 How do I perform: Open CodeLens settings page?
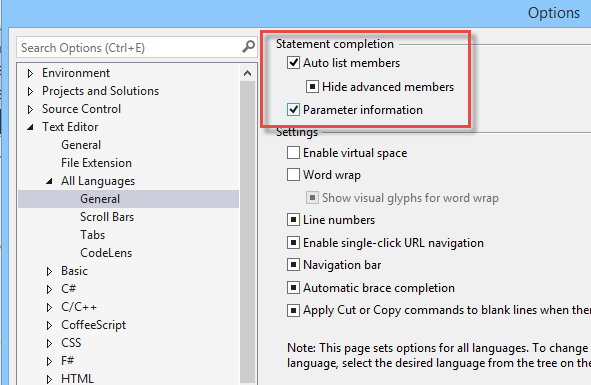(x=106, y=253)
